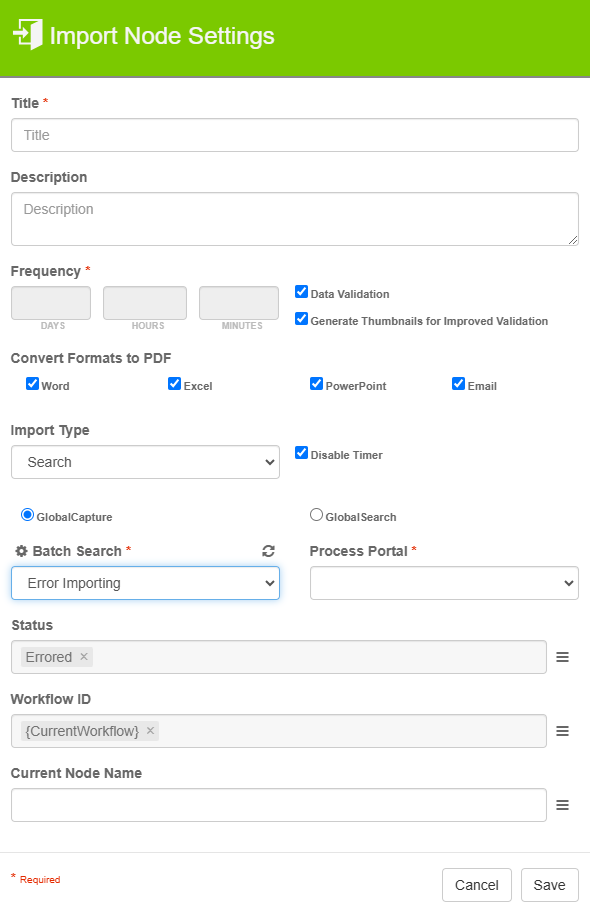Click the Save button
The image size is (590, 914).
(549, 885)
